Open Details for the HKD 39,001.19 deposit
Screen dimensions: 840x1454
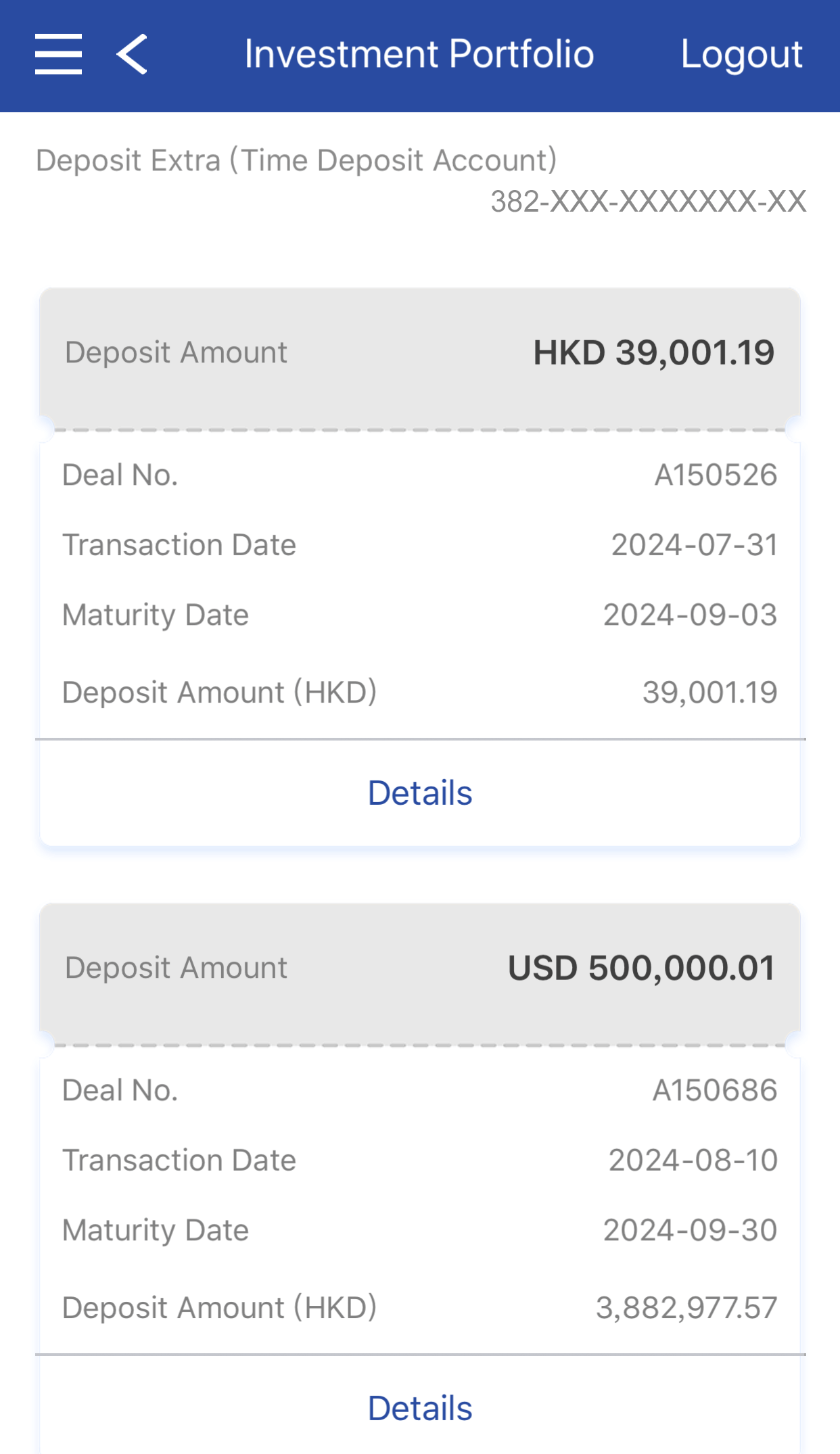(x=420, y=793)
